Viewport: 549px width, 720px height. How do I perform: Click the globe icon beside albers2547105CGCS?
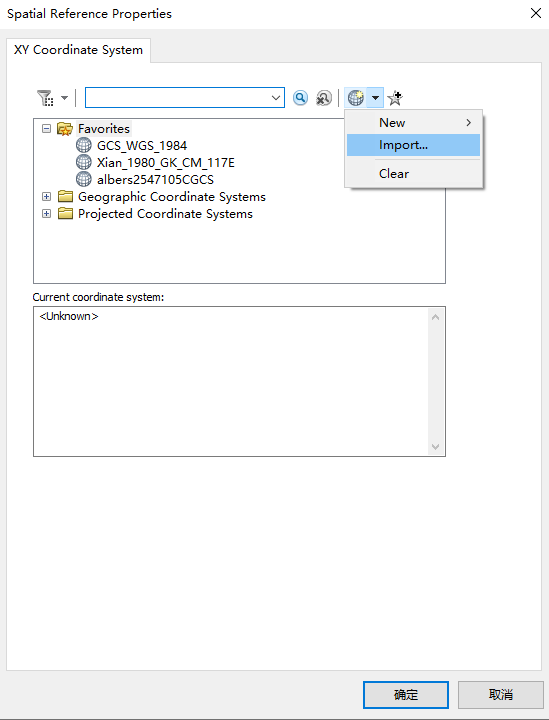pos(84,180)
